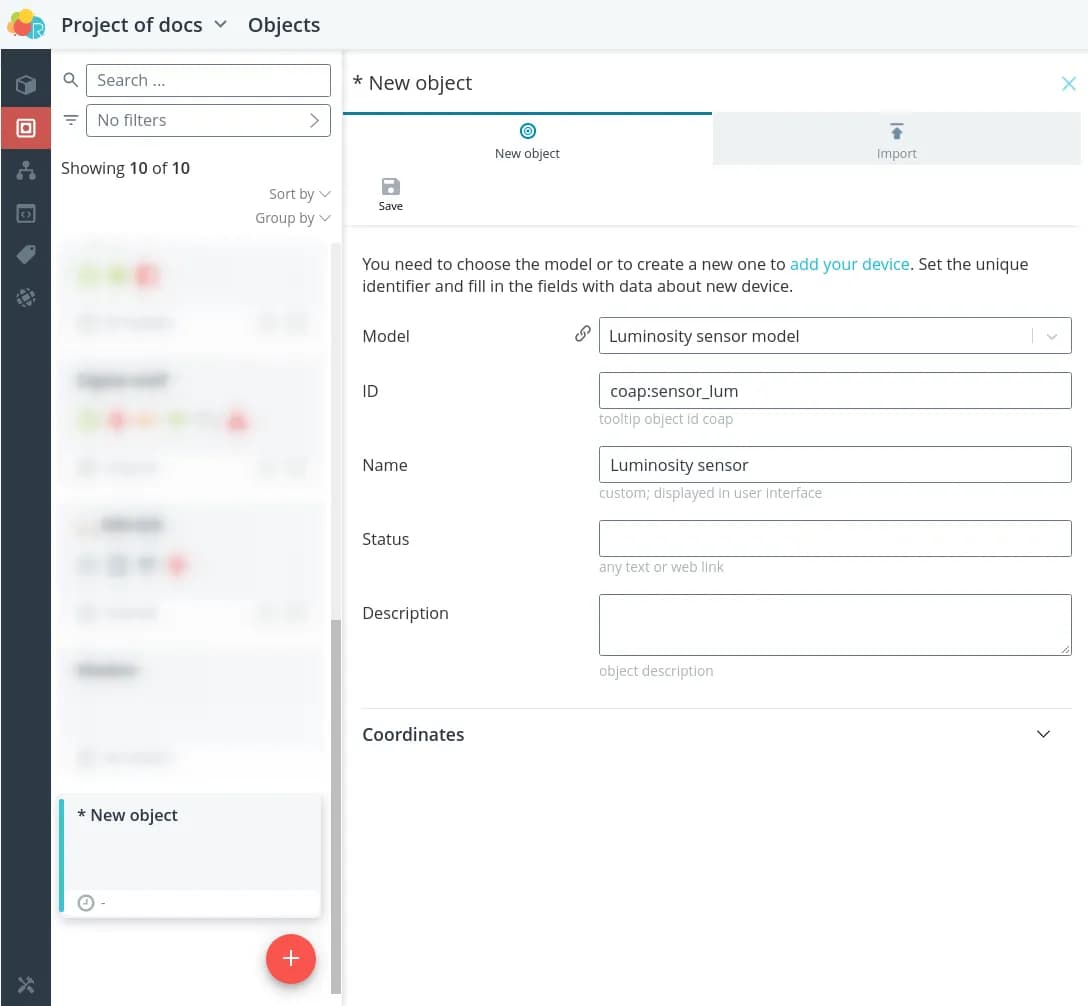1088x1006 pixels.
Task: Open the Group by menu
Action: click(292, 218)
